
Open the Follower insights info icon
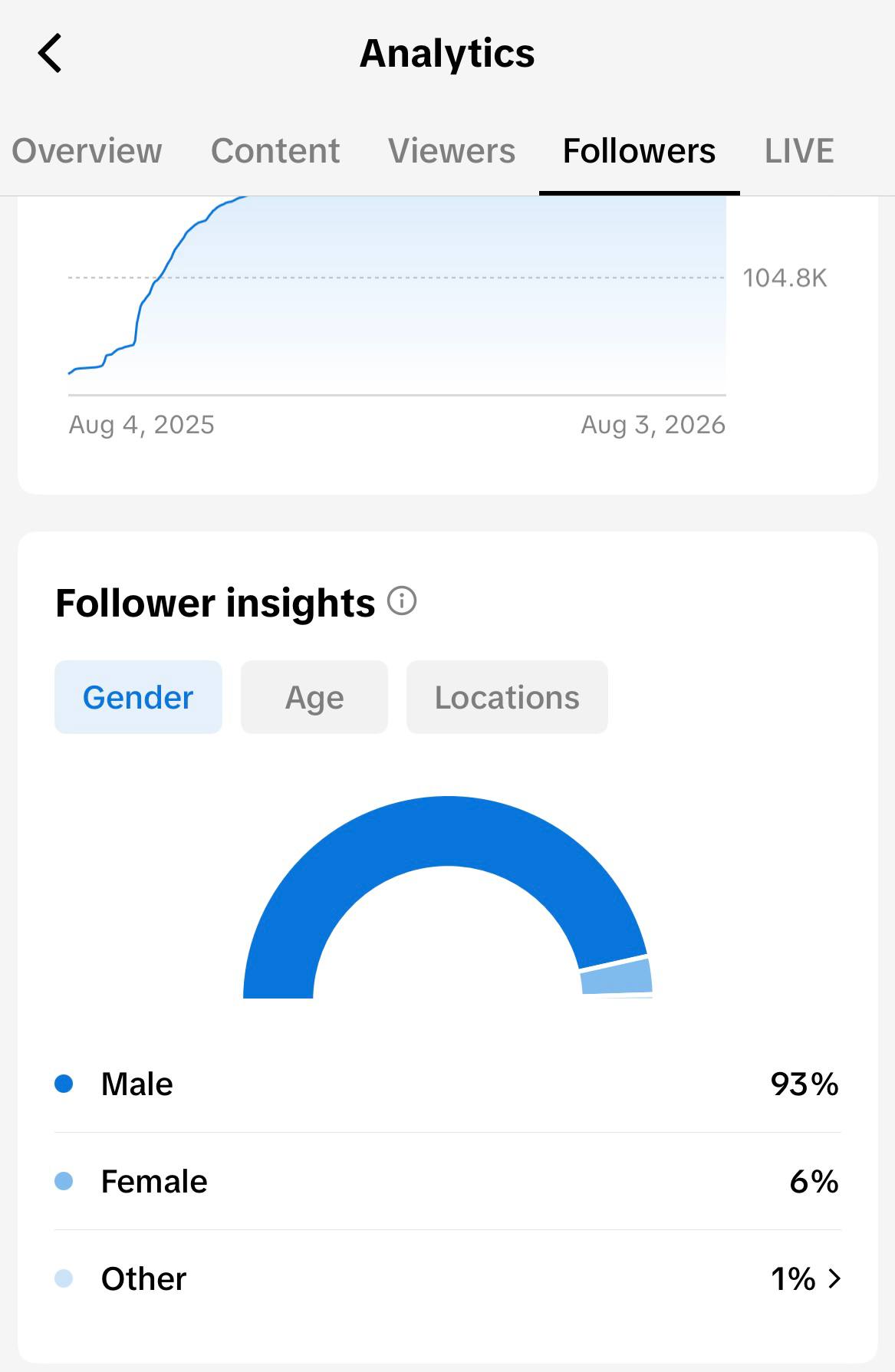[x=402, y=600]
